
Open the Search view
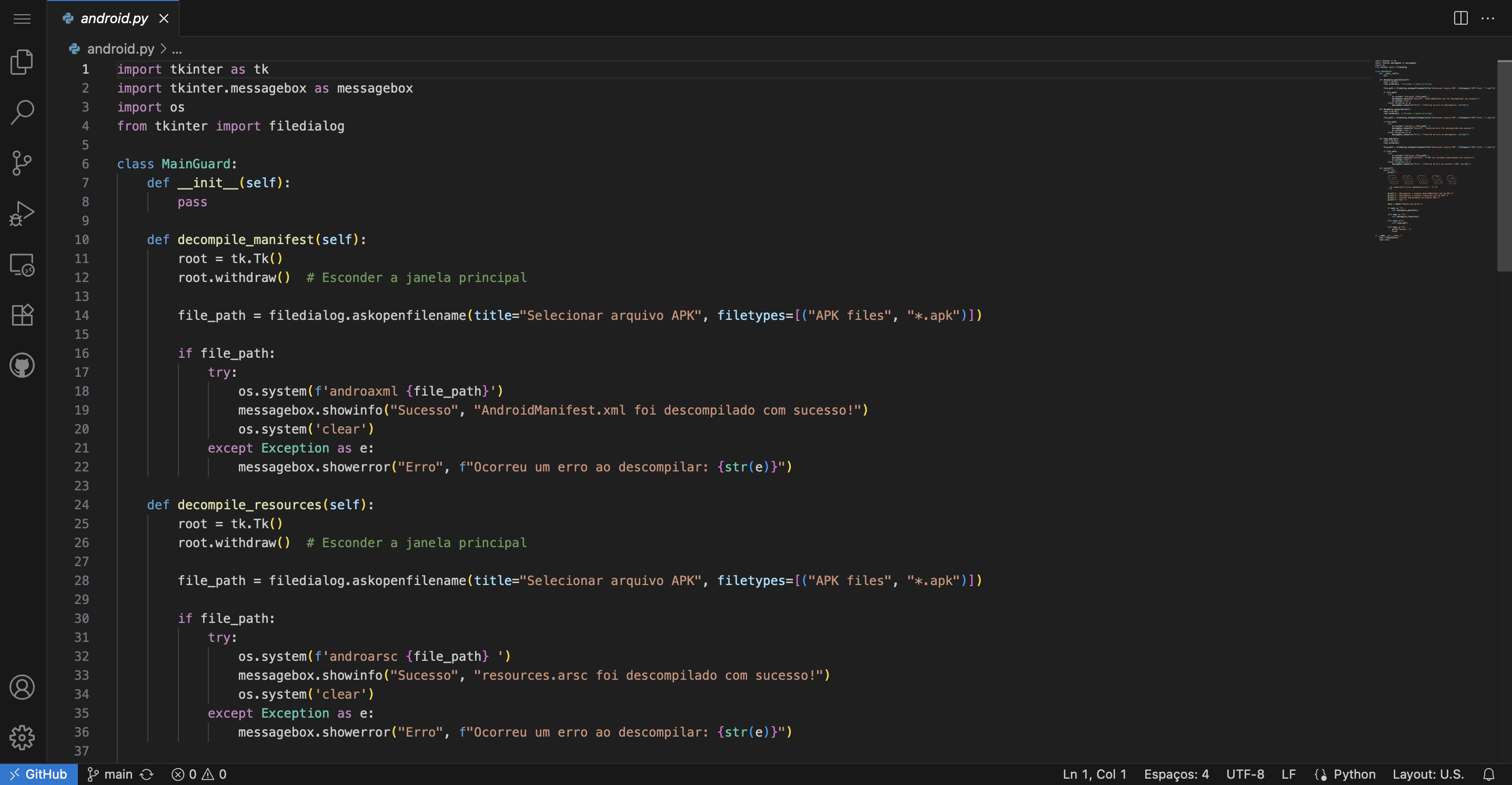pos(22,112)
